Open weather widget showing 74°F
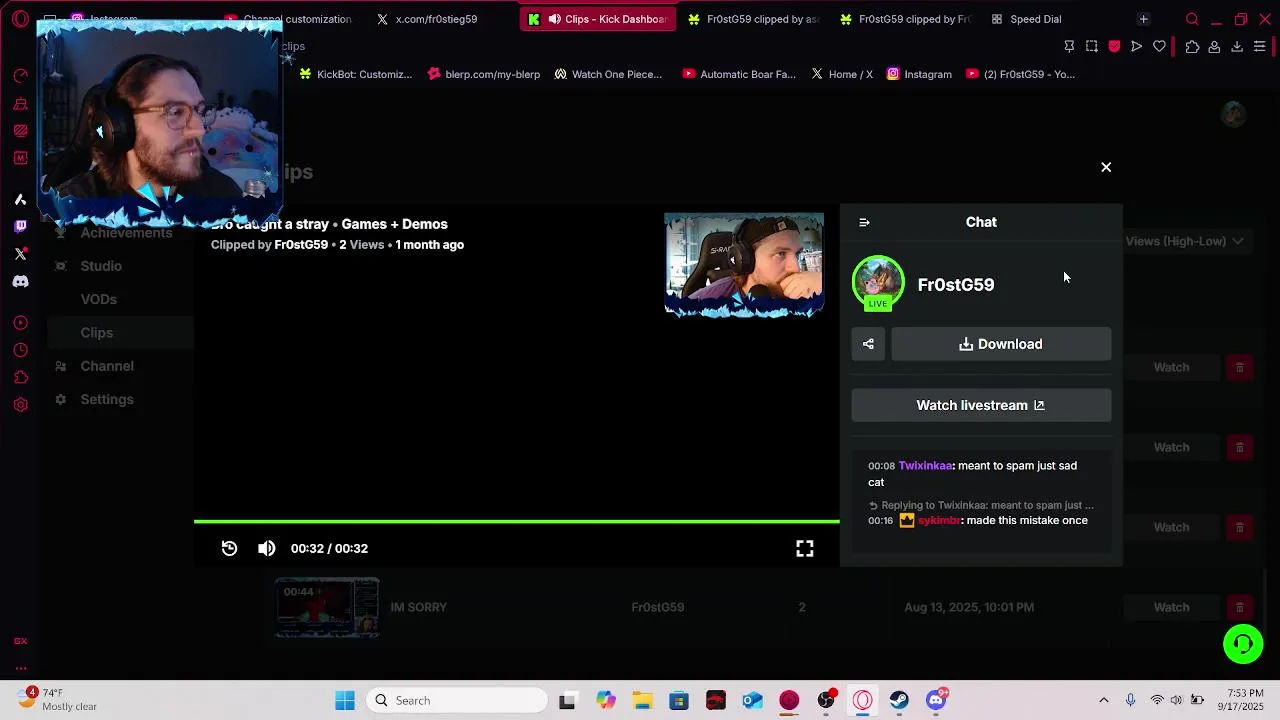This screenshot has height=720, width=1280. point(60,700)
